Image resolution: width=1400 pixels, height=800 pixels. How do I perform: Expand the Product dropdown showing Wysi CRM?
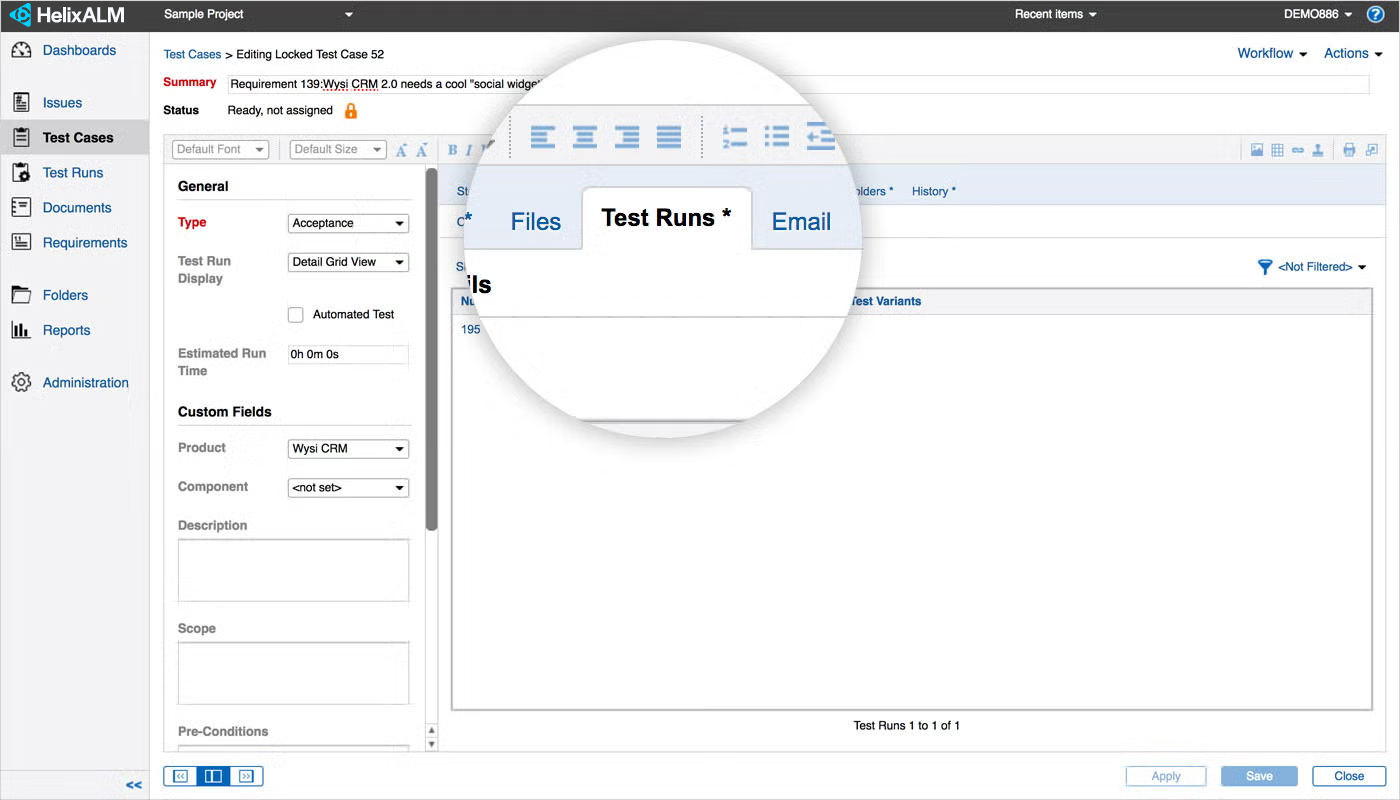(348, 449)
